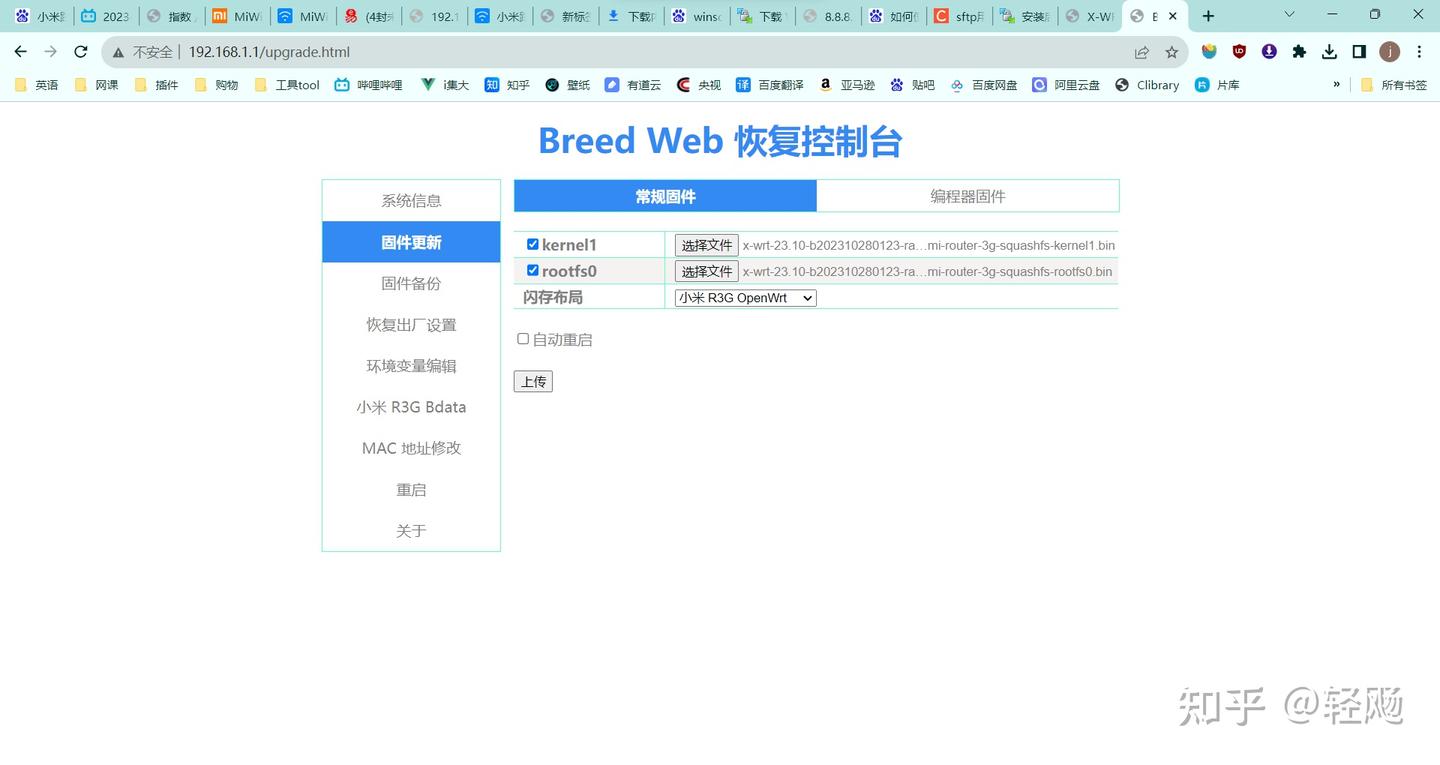The width and height of the screenshot is (1440, 765).
Task: Reload the Breed upgrade page
Action: [80, 51]
